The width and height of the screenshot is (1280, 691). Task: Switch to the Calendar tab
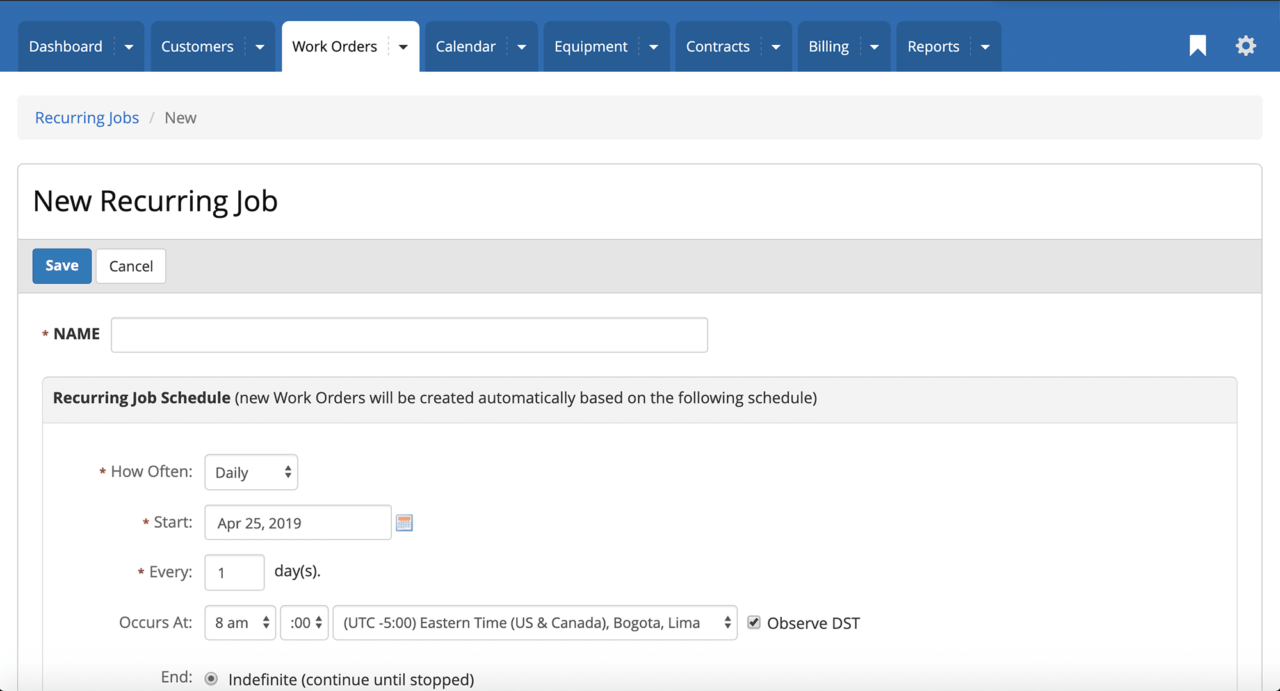click(x=466, y=45)
